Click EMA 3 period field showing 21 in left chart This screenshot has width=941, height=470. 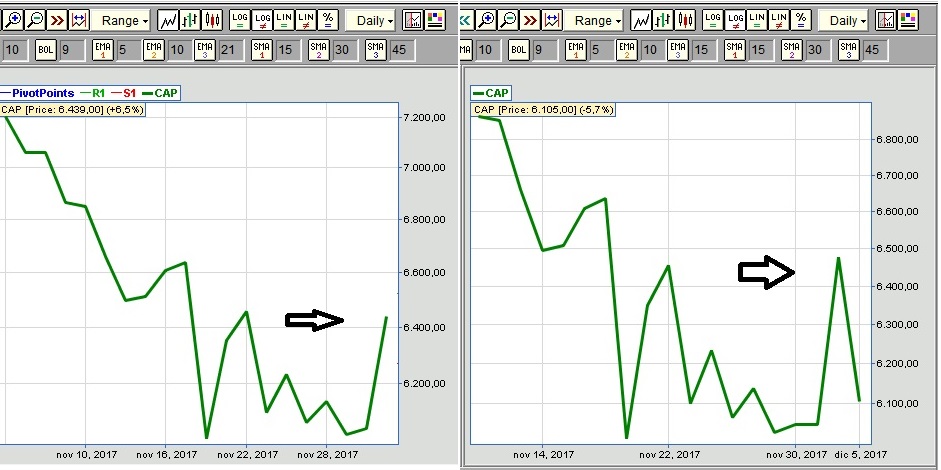point(230,50)
